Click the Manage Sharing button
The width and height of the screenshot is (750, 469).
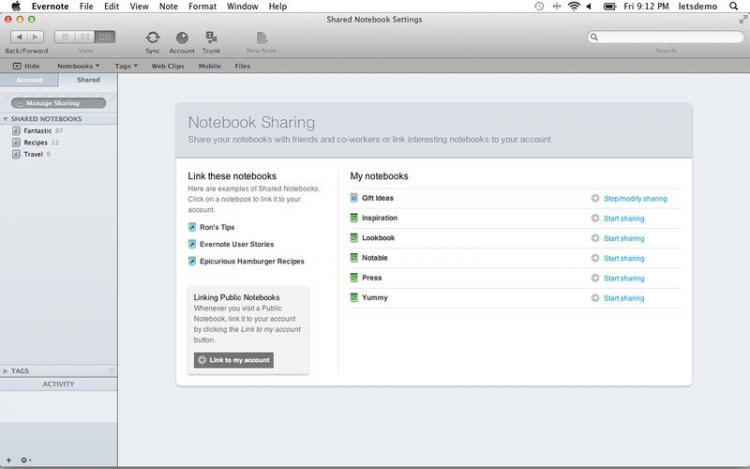coord(58,103)
